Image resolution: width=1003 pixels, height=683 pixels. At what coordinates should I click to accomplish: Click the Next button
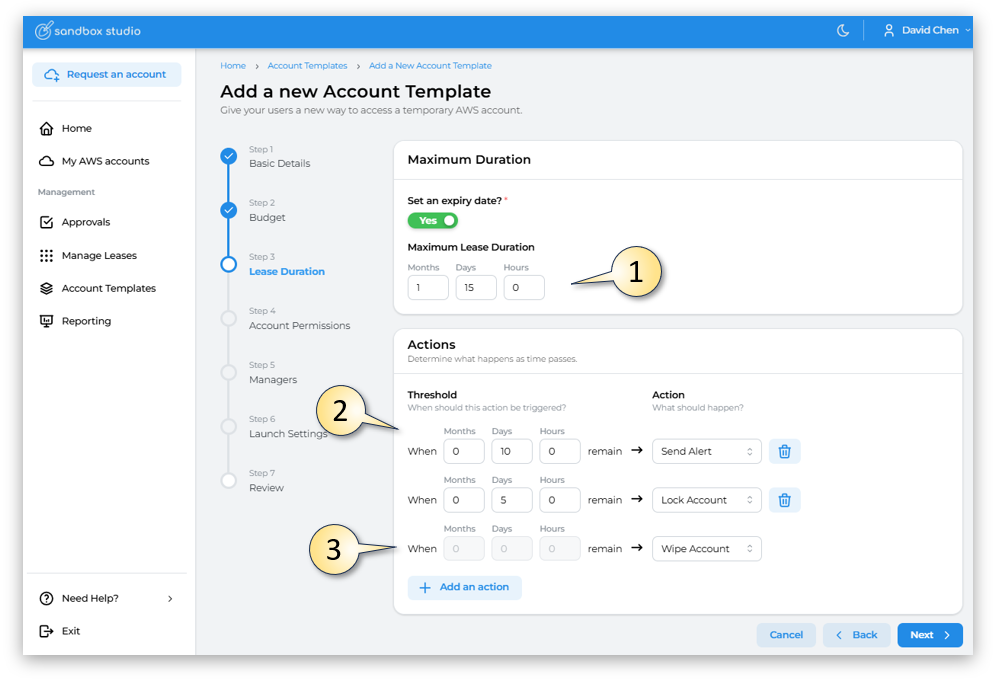[x=929, y=635]
